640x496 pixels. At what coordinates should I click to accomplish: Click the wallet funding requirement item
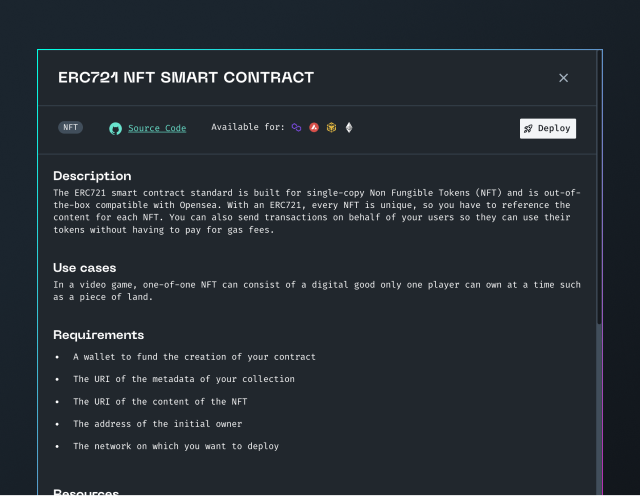[194, 357]
